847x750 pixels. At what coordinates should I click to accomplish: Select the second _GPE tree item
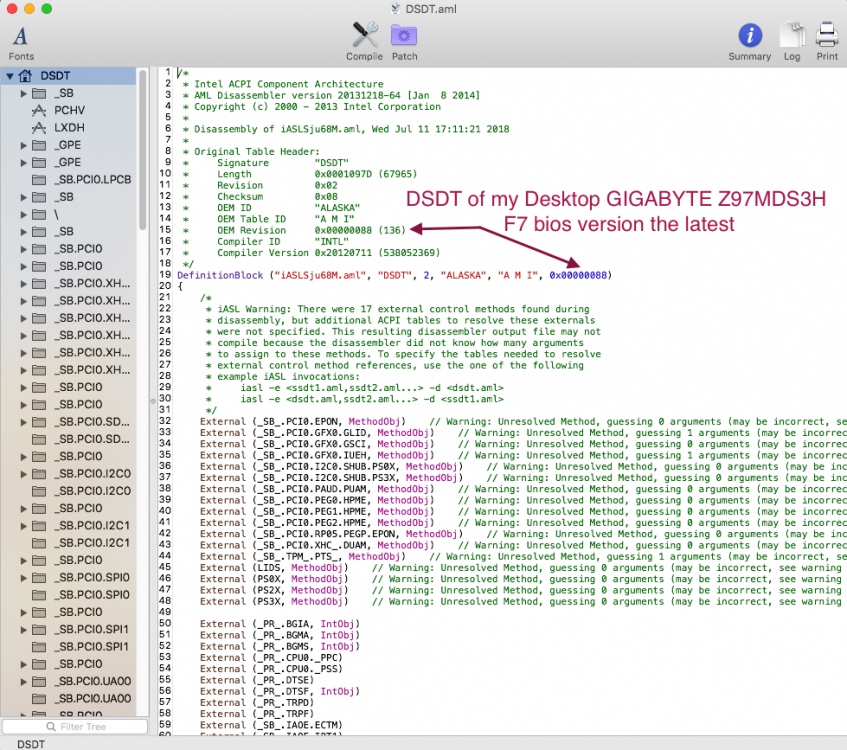coord(69,163)
